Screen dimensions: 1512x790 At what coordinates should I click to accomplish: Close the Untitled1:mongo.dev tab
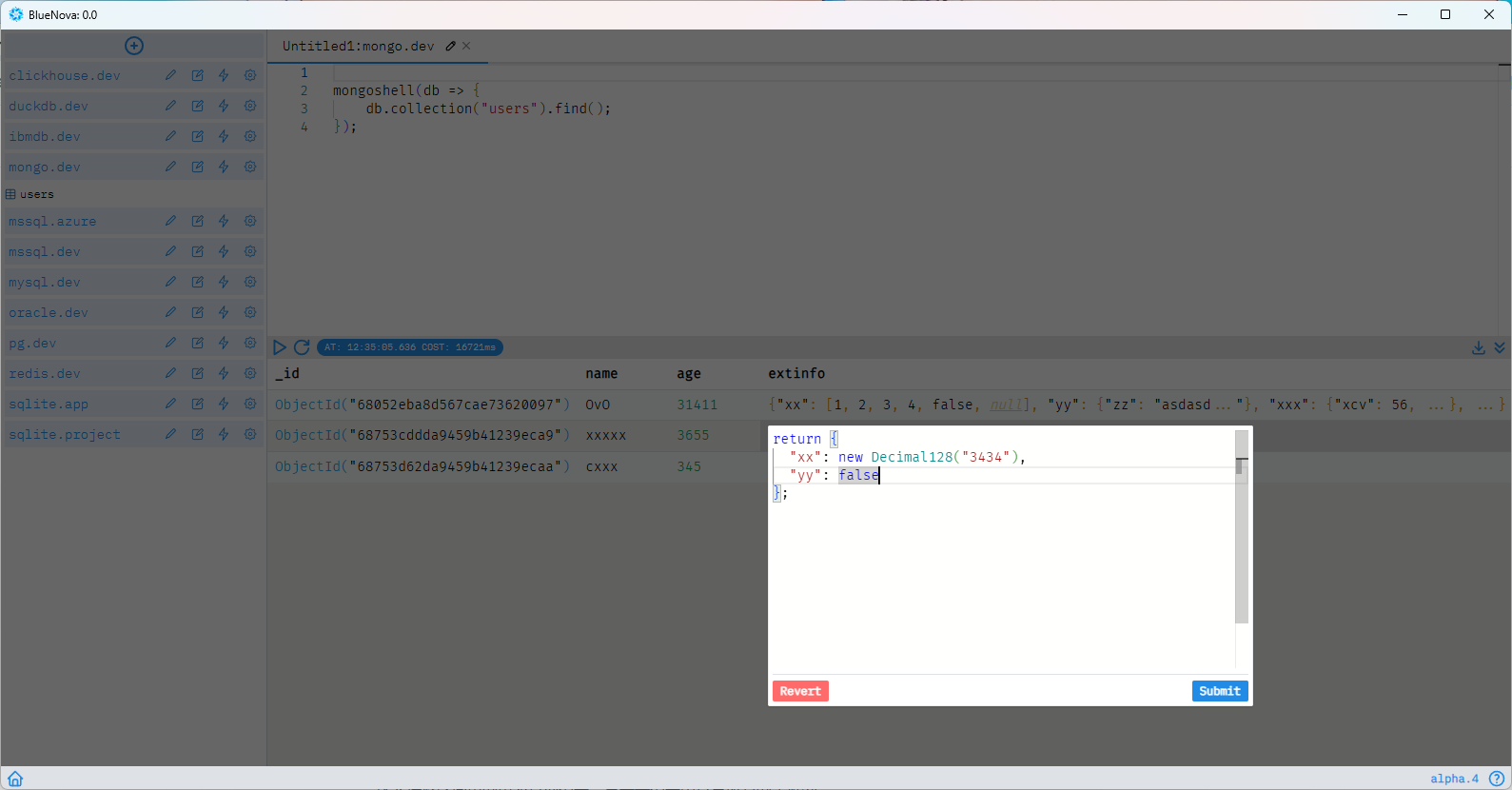(466, 46)
